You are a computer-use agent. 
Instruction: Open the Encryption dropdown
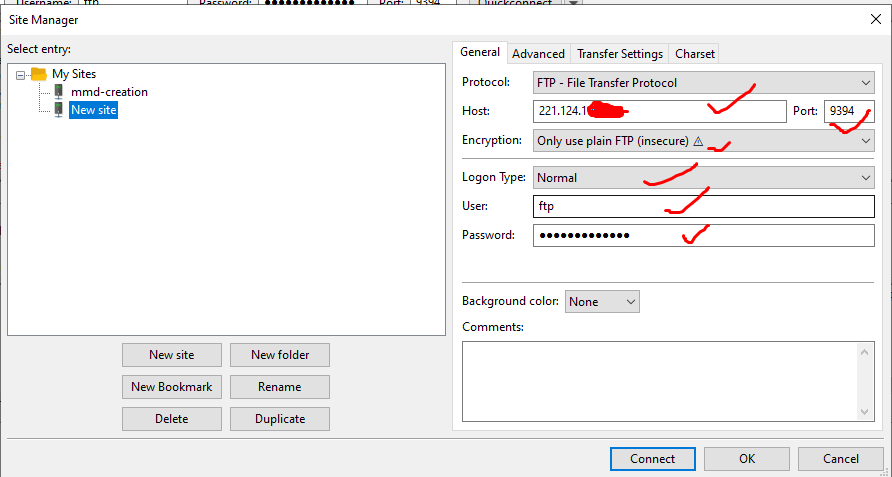point(703,141)
